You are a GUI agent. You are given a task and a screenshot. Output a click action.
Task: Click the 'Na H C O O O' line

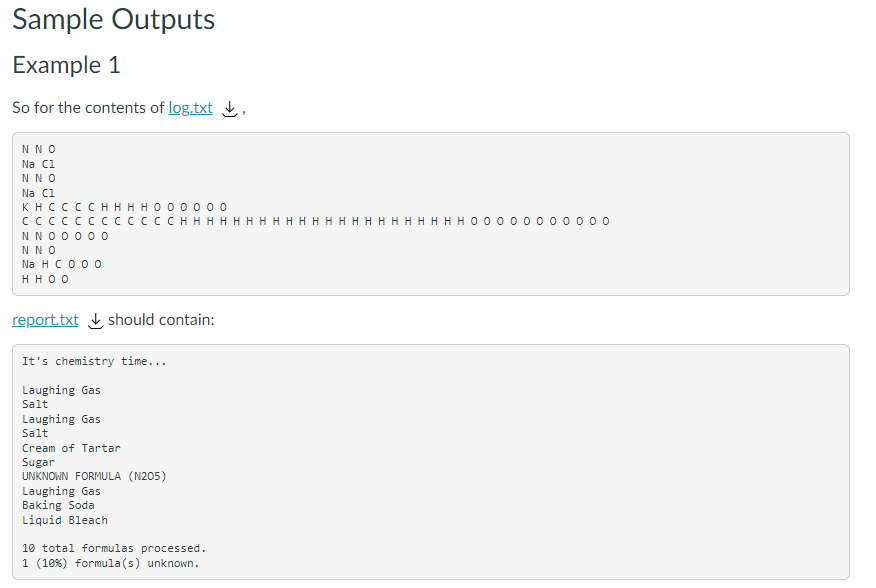(x=62, y=264)
